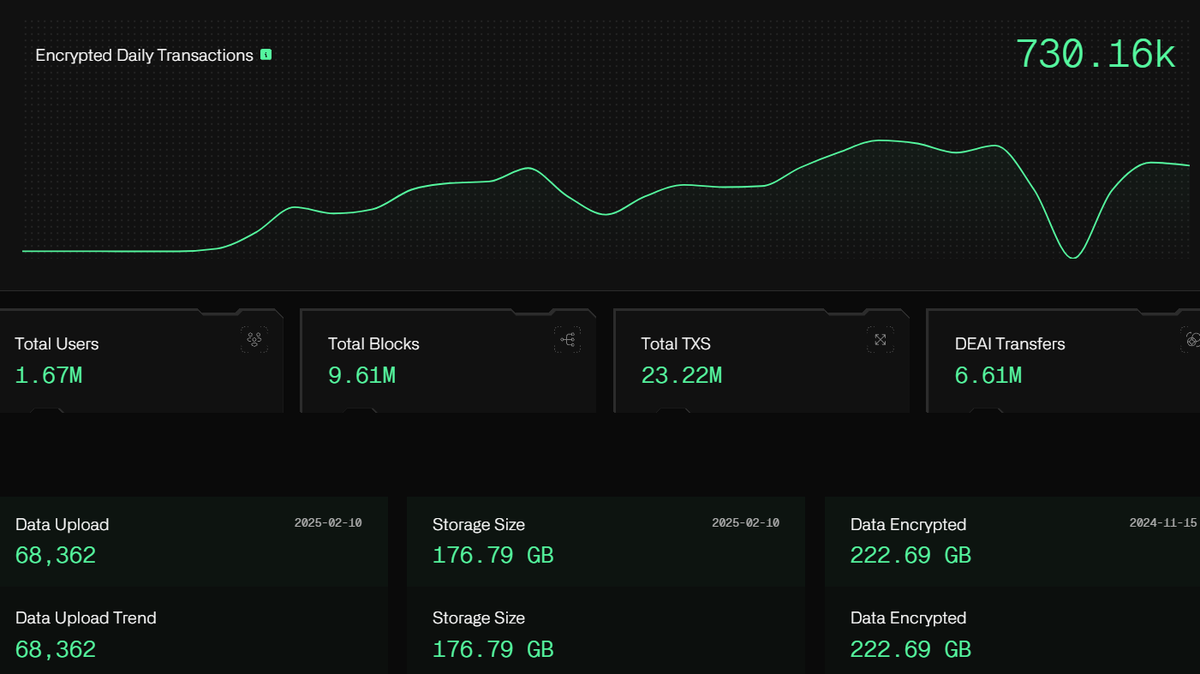Screen dimensions: 1200x674
Task: Click the info icon beside Encrypted Daily Transactions
Action: click(x=266, y=55)
